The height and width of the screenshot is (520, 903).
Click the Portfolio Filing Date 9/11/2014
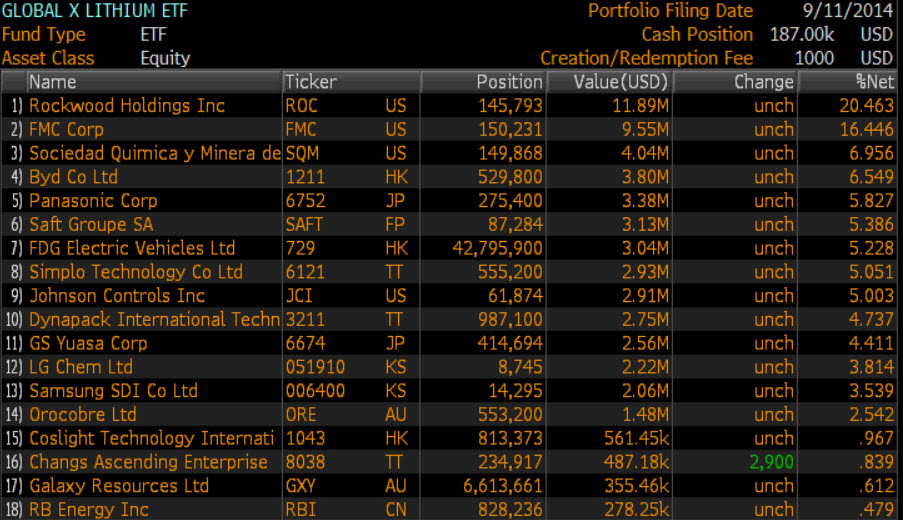point(848,10)
